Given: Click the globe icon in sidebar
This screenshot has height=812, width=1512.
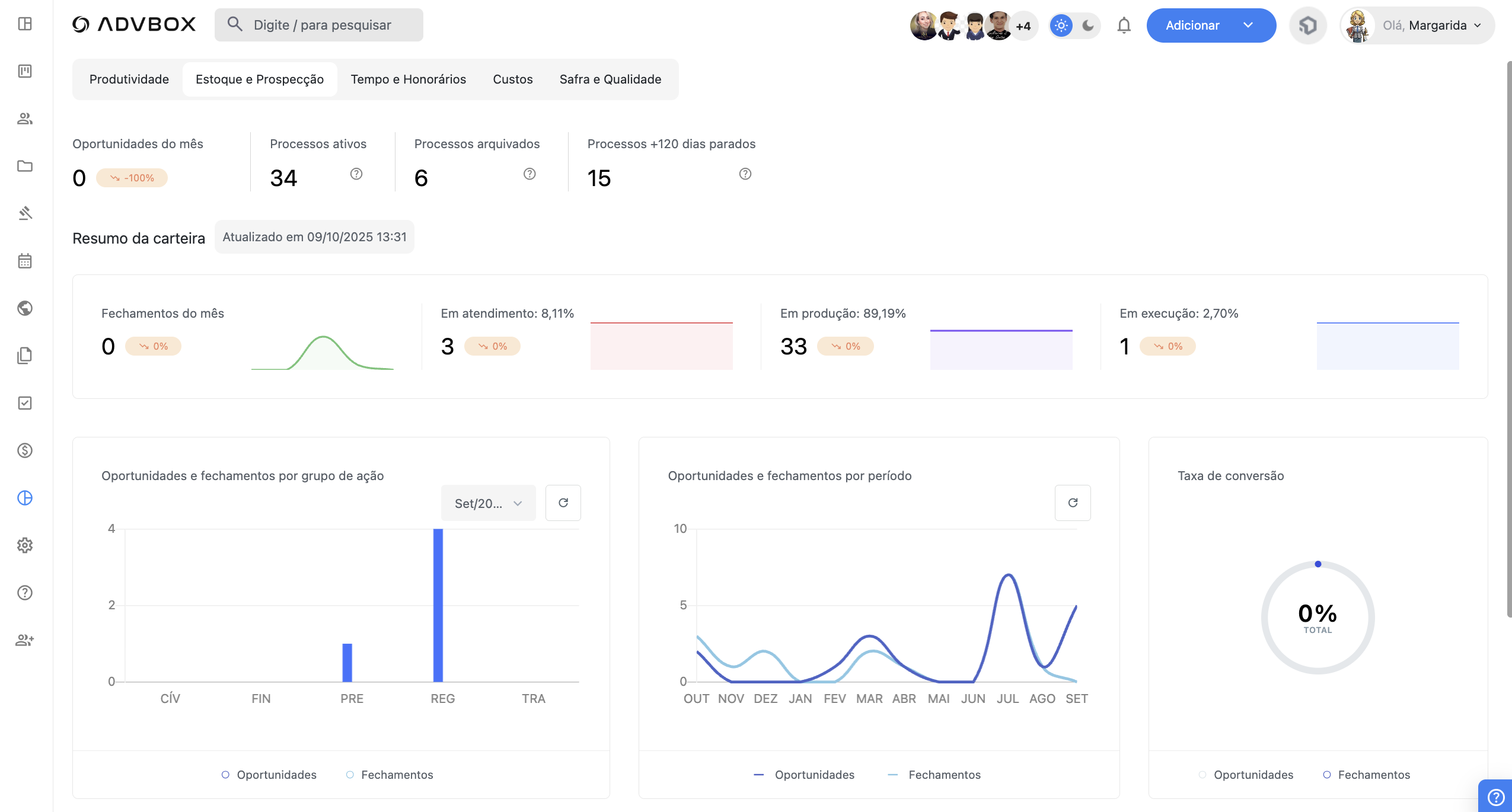Looking at the screenshot, I should click(25, 308).
